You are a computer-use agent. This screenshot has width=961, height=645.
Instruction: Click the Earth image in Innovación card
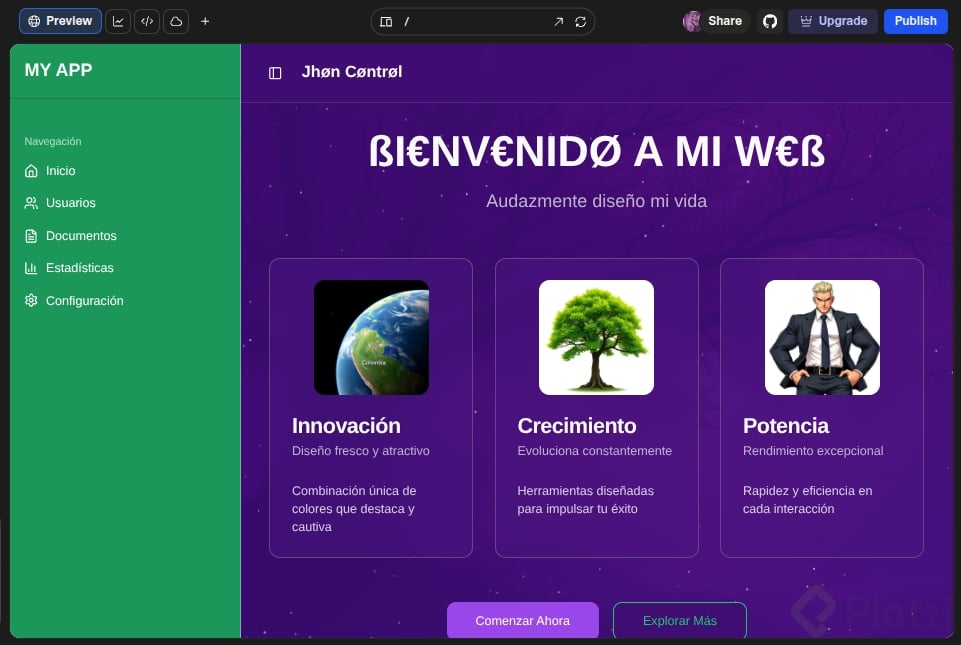tap(371, 338)
